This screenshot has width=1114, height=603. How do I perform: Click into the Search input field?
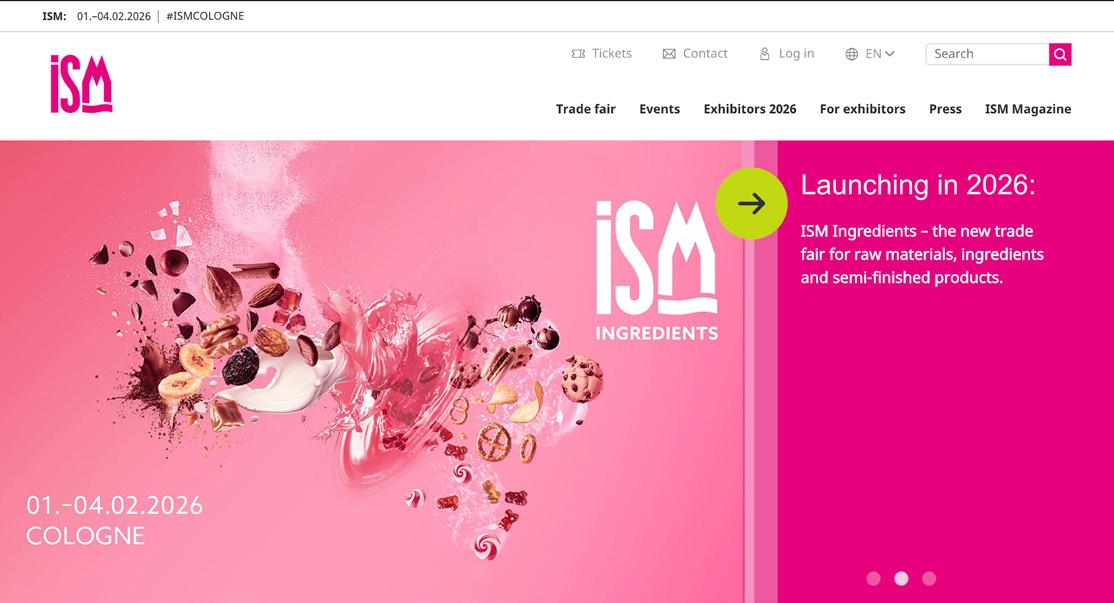(987, 54)
